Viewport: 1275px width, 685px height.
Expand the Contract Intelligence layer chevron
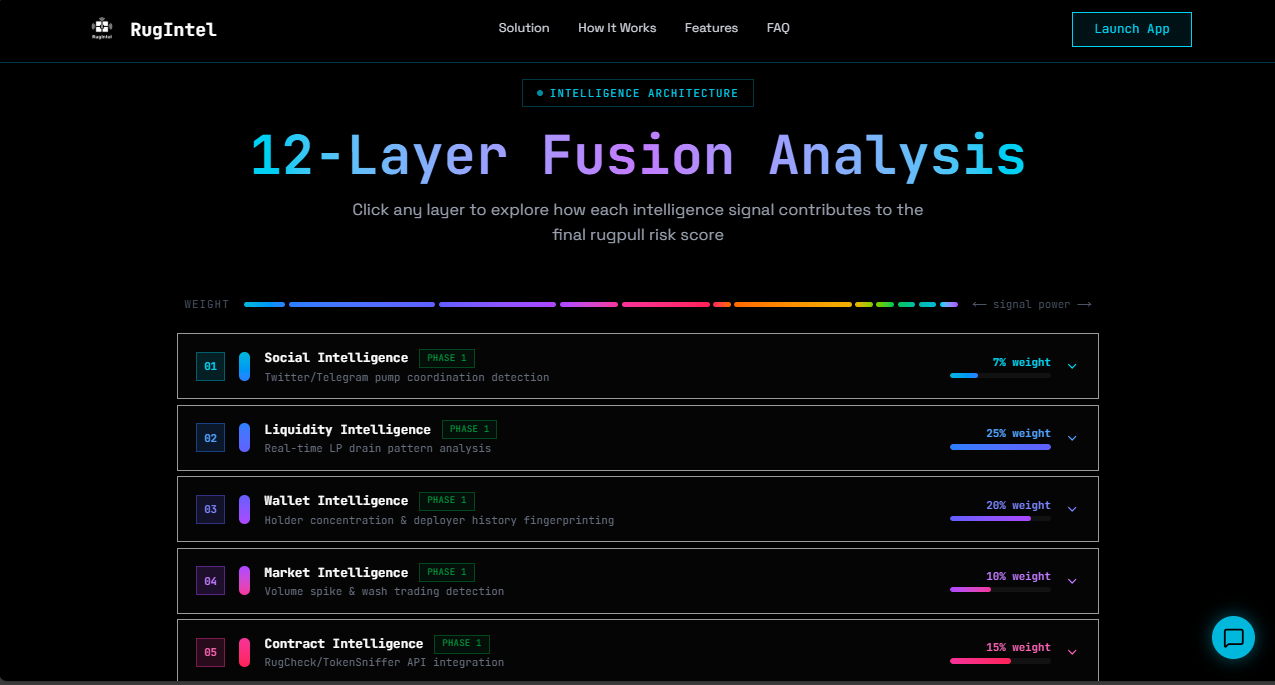1072,652
